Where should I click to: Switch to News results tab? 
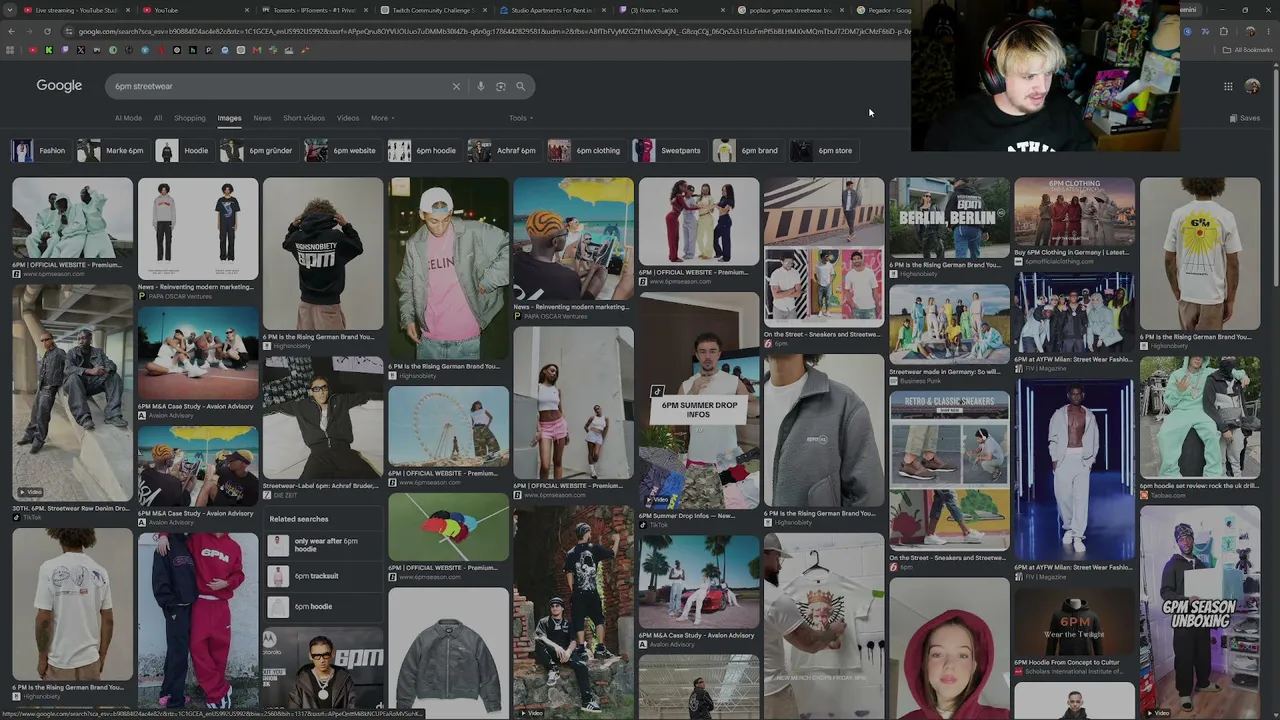[x=262, y=118]
